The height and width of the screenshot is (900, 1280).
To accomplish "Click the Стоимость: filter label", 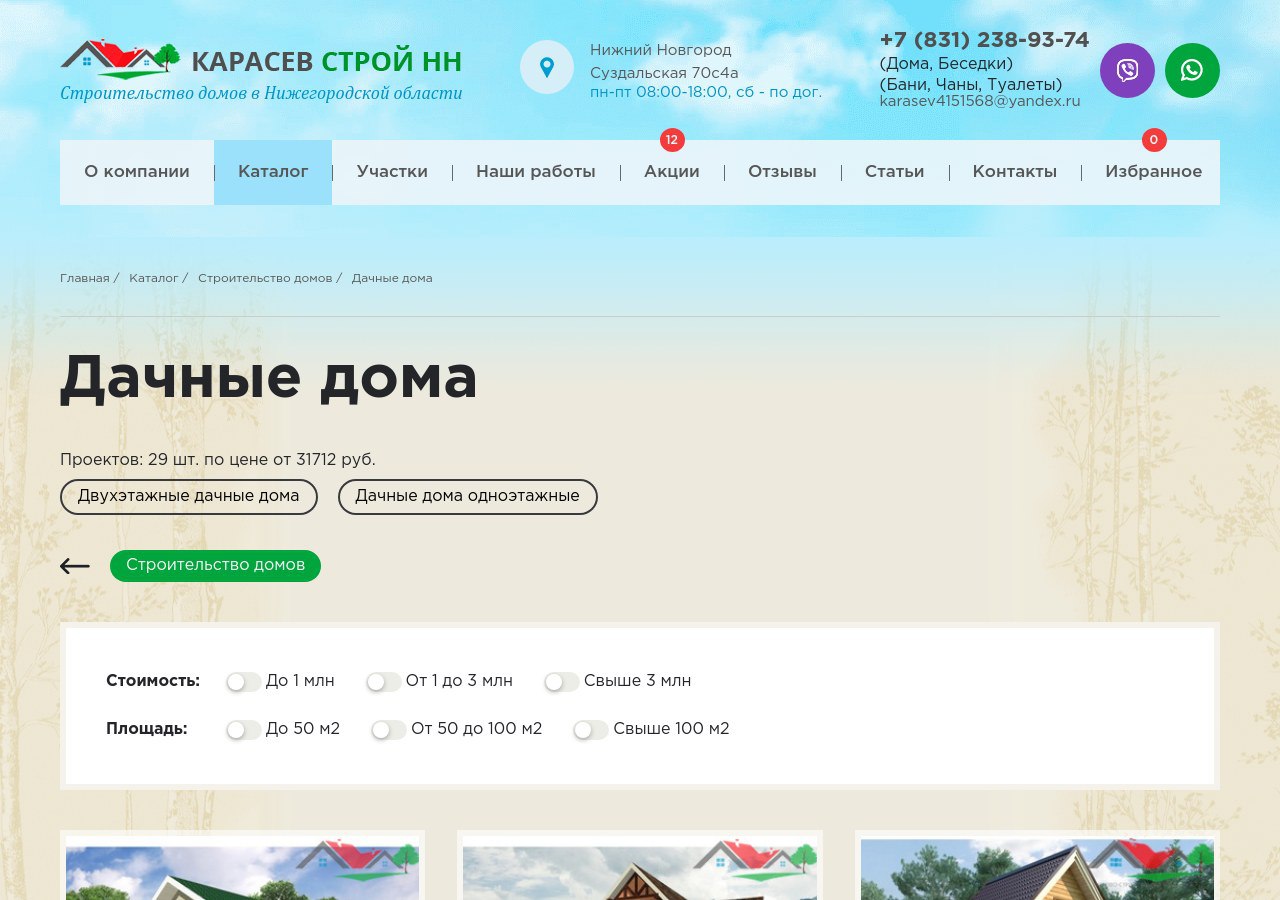I will 153,681.
